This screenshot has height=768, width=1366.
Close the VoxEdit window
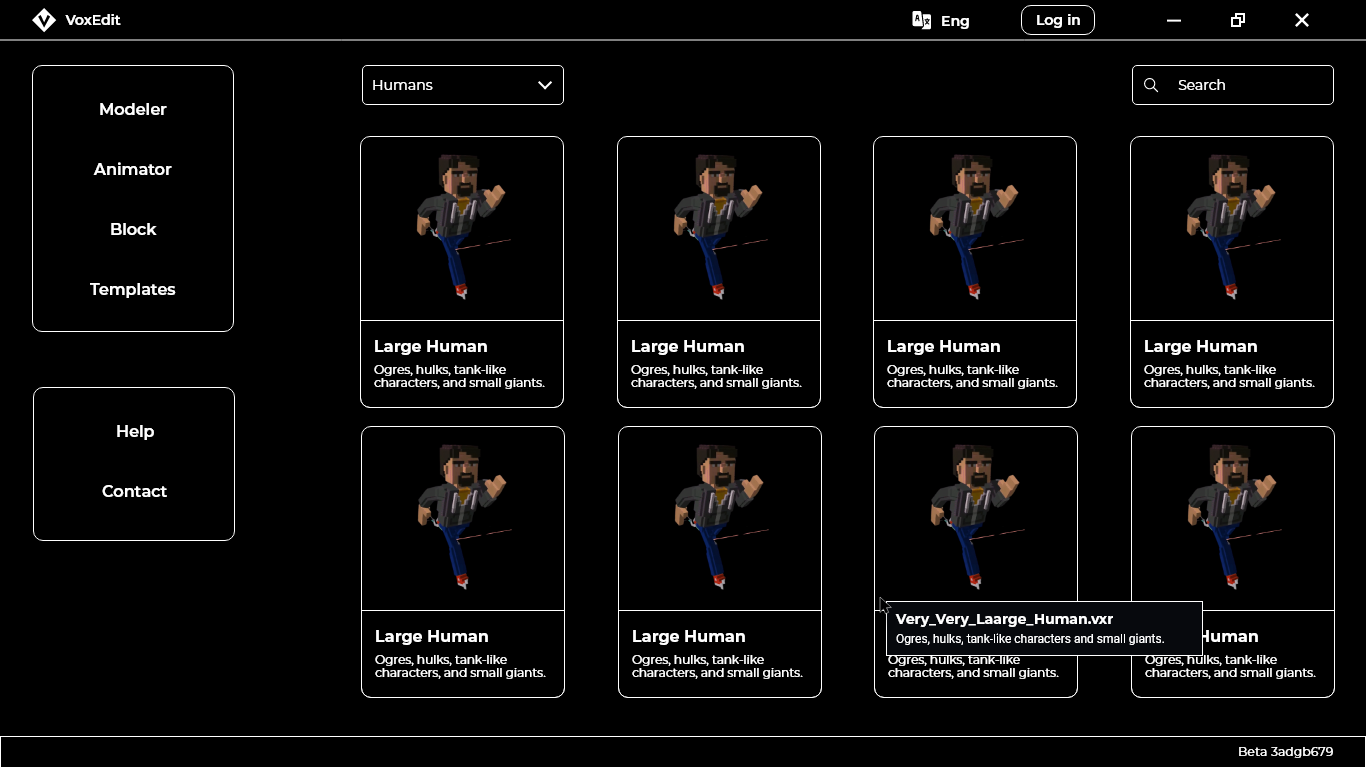pos(1301,20)
